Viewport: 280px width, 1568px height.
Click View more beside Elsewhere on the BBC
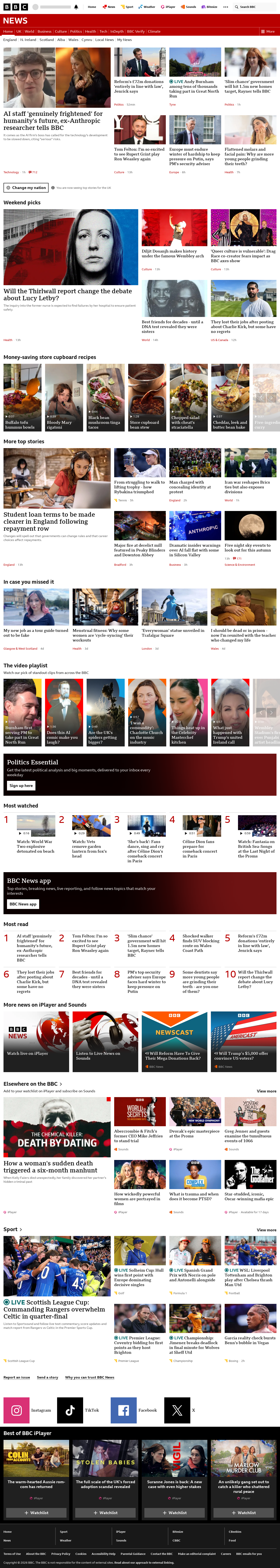(x=267, y=1091)
